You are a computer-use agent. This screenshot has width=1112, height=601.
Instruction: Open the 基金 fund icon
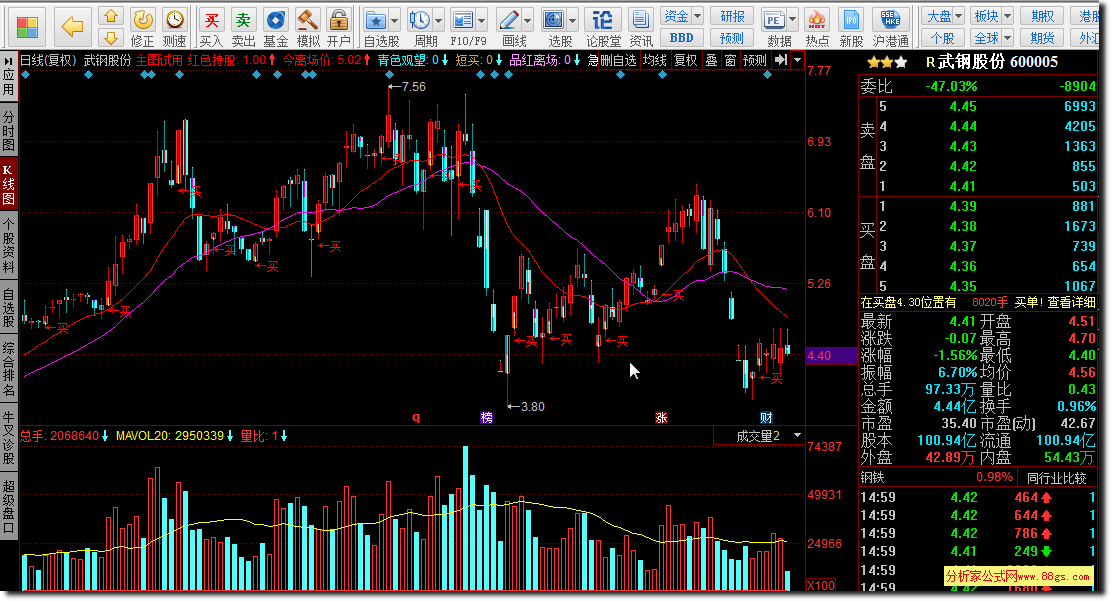[x=275, y=27]
